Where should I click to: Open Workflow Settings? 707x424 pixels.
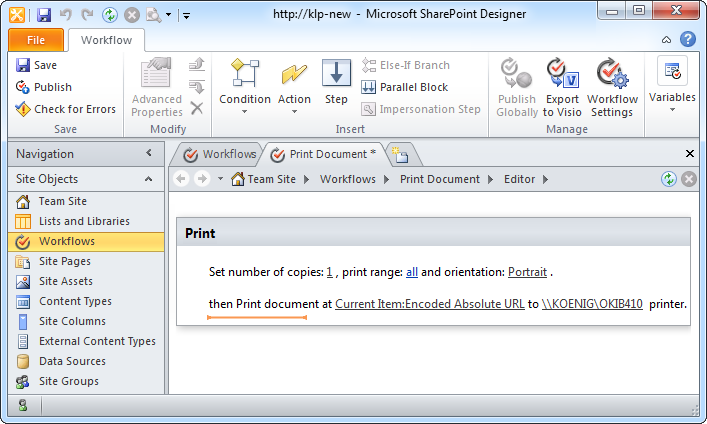[612, 88]
